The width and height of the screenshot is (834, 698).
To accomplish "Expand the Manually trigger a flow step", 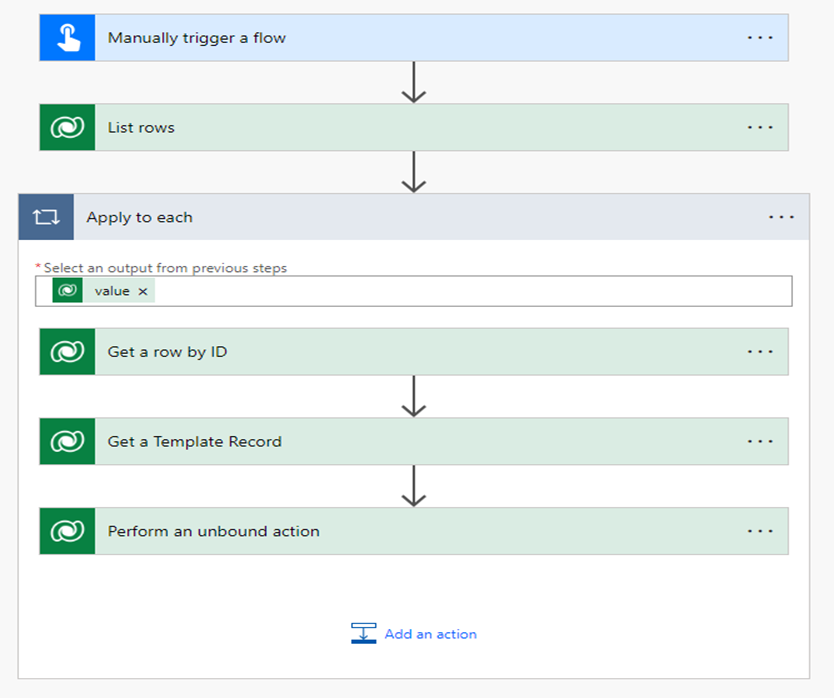I will [400, 38].
